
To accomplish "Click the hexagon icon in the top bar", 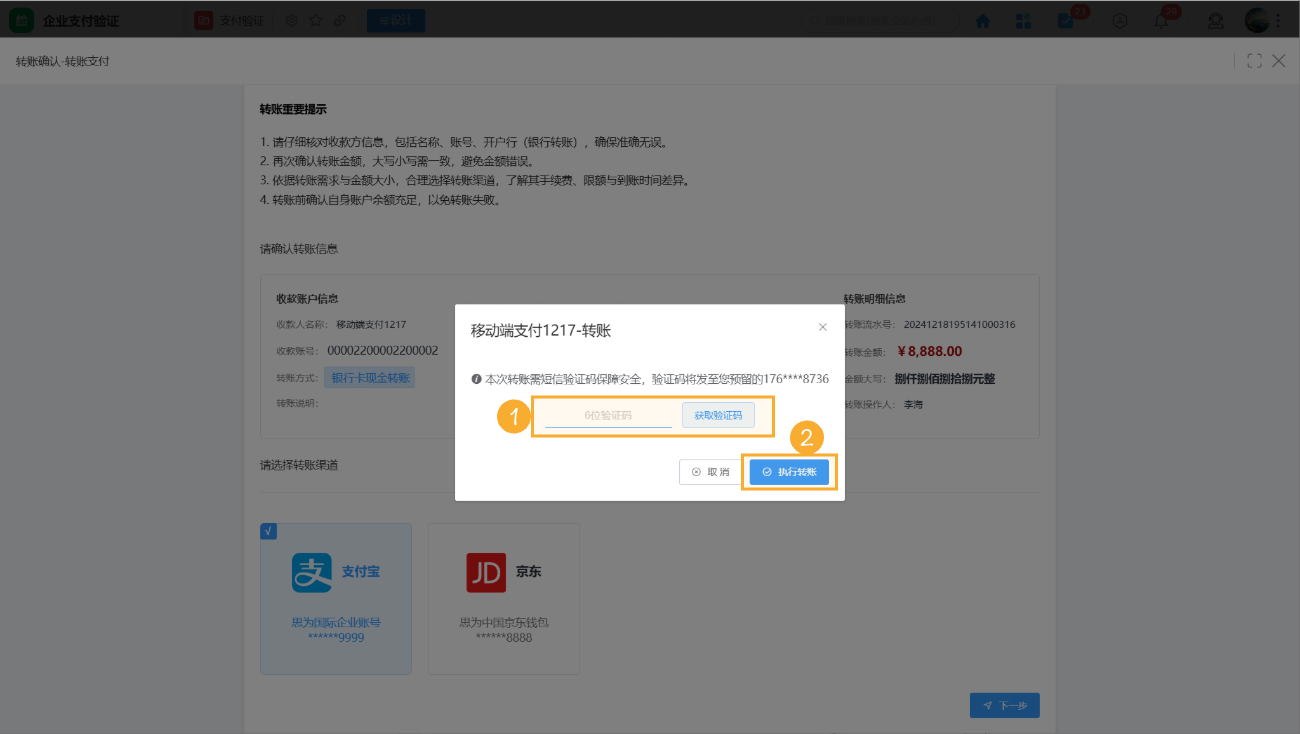I will click(1119, 20).
